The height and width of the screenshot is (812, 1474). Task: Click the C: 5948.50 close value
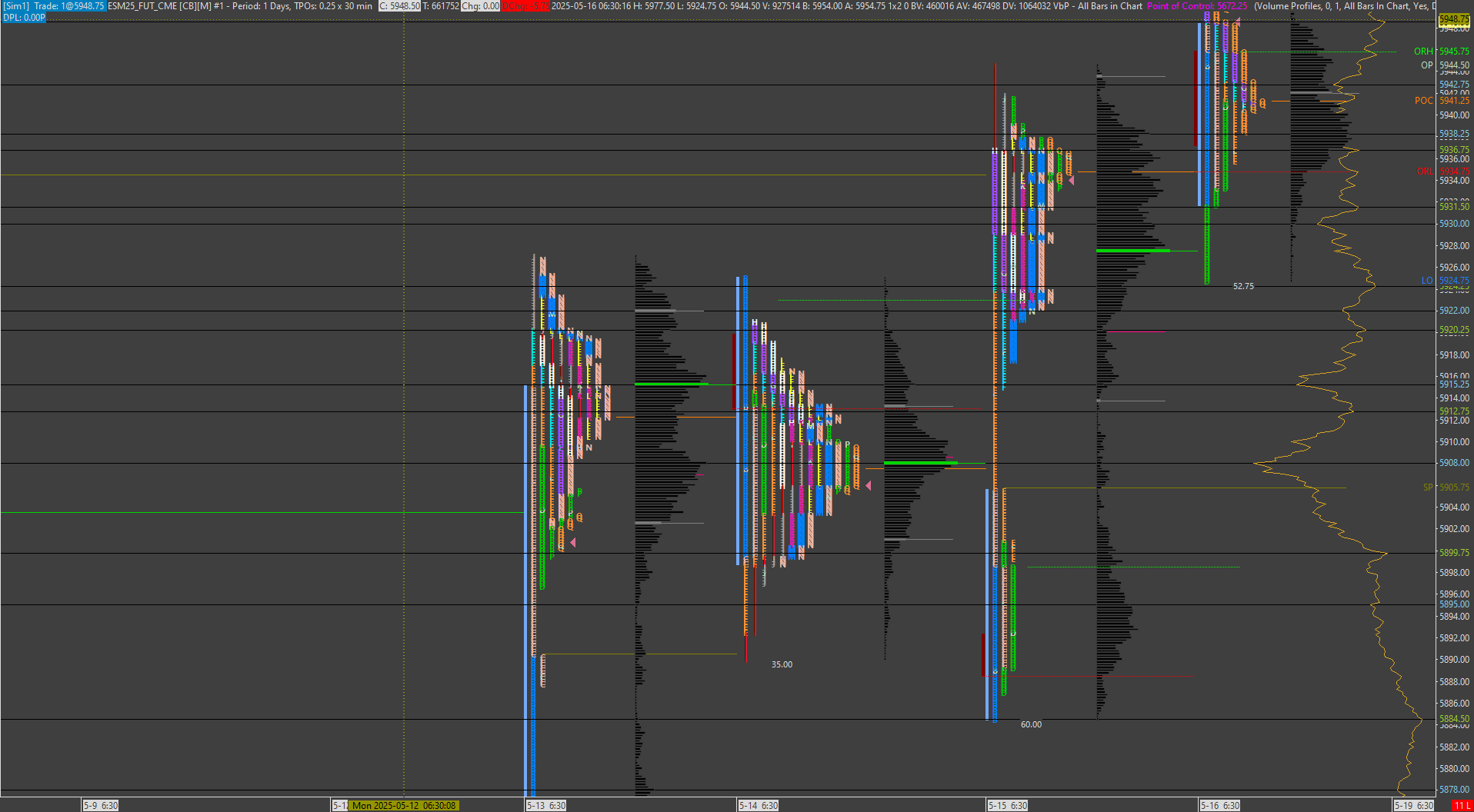(x=399, y=6)
